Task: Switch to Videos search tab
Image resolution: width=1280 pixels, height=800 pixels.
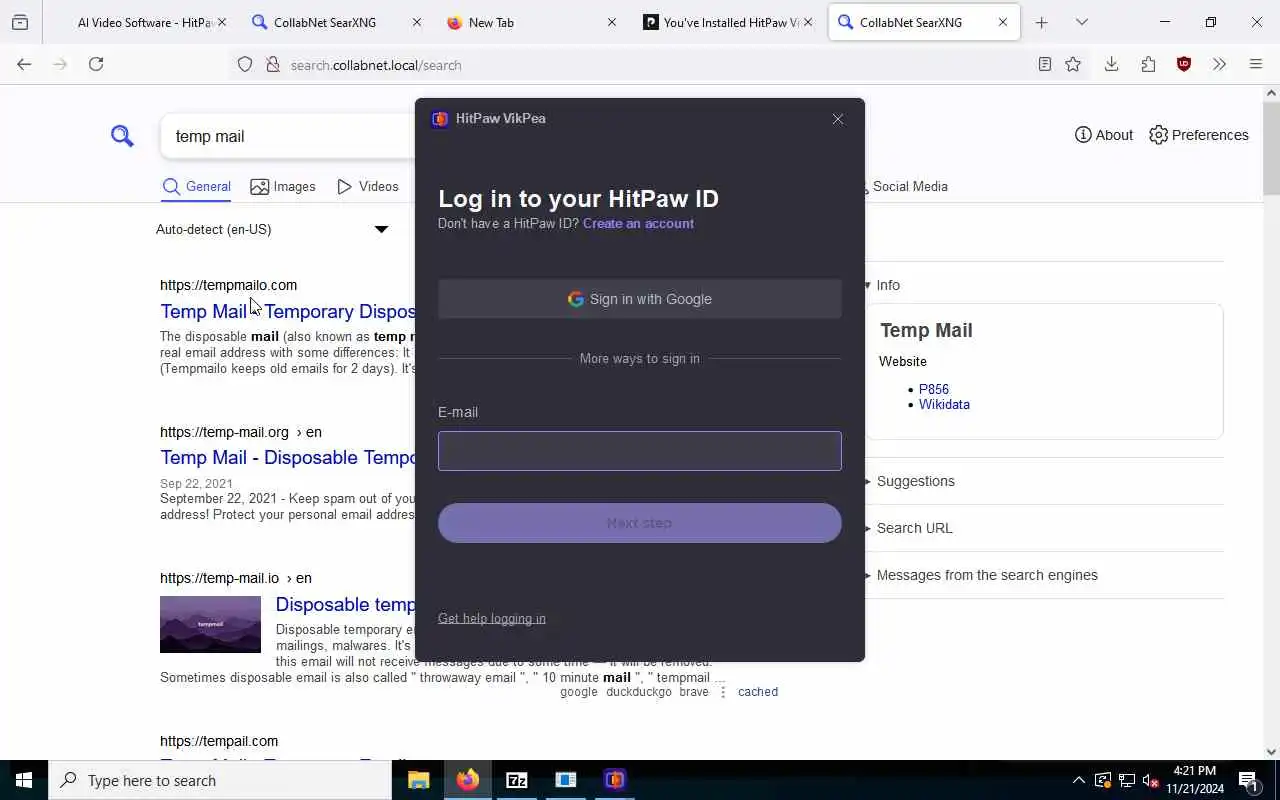Action: point(368,186)
